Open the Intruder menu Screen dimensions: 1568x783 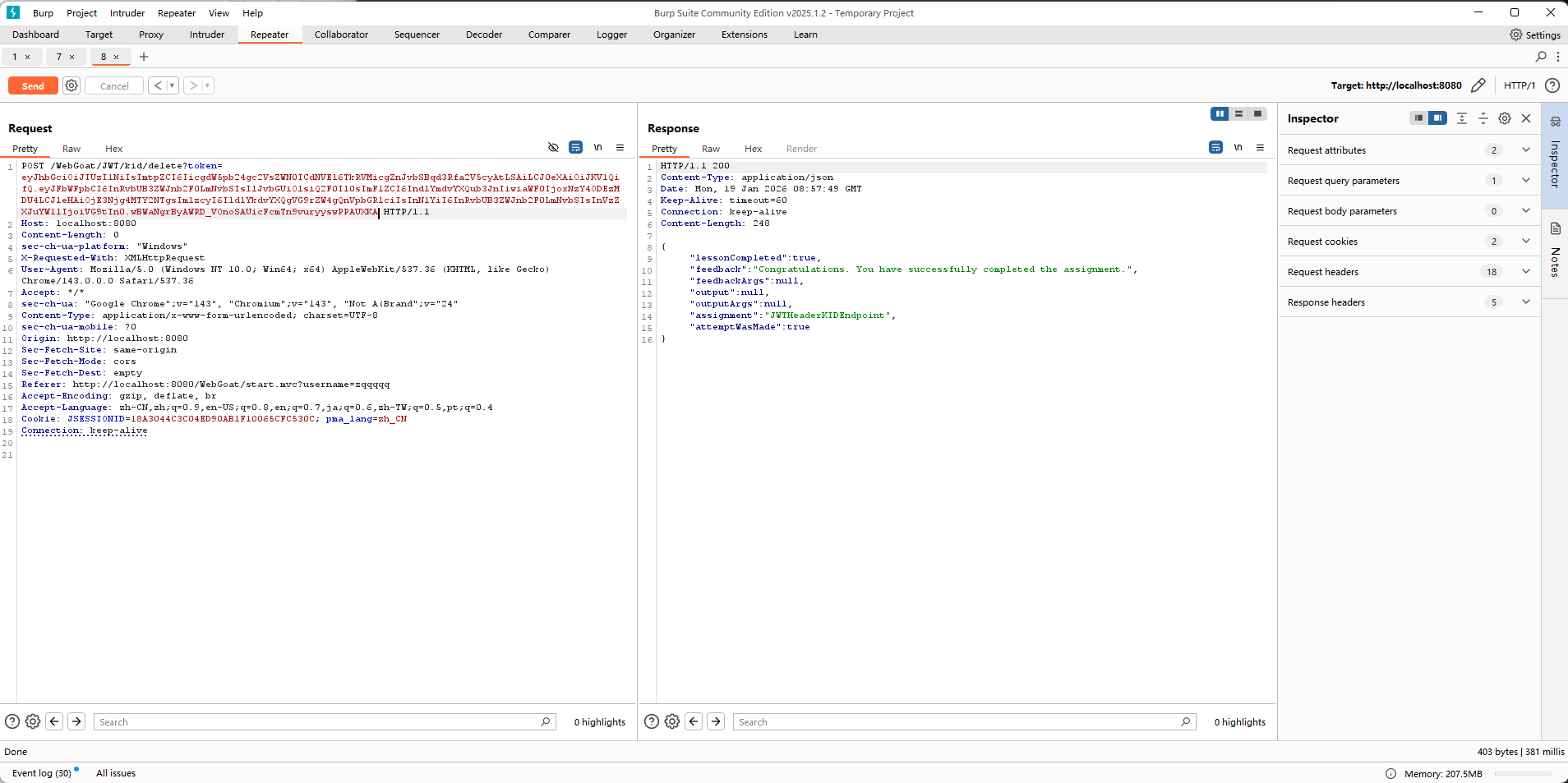point(127,13)
